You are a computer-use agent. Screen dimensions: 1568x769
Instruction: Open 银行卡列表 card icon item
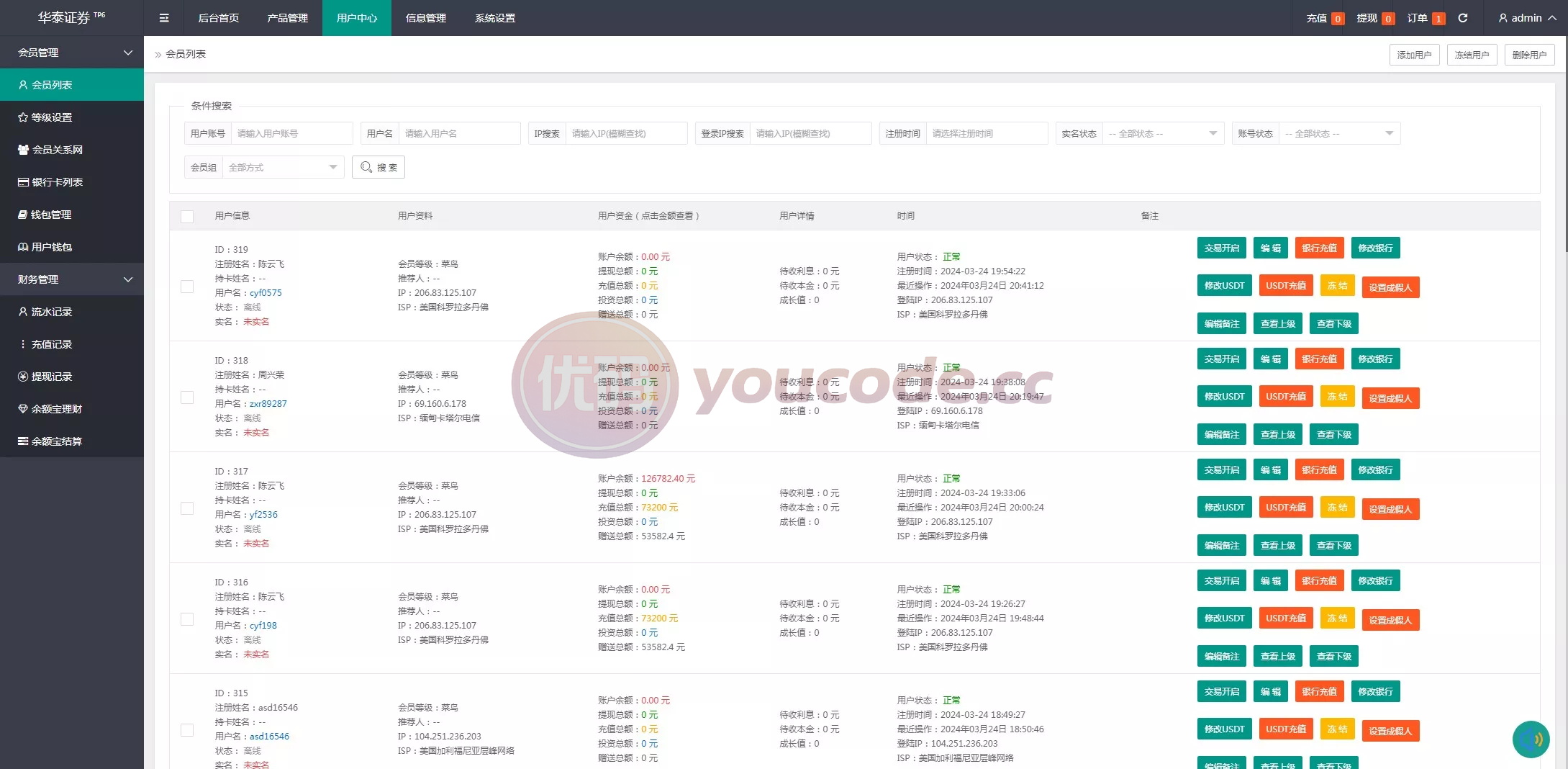tap(23, 182)
